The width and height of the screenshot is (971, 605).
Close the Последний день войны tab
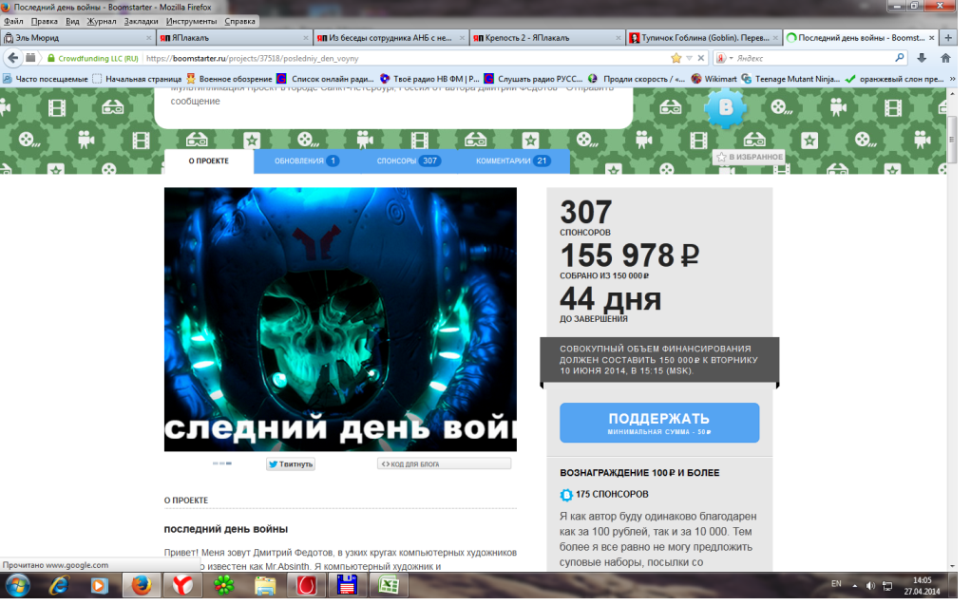(931, 38)
